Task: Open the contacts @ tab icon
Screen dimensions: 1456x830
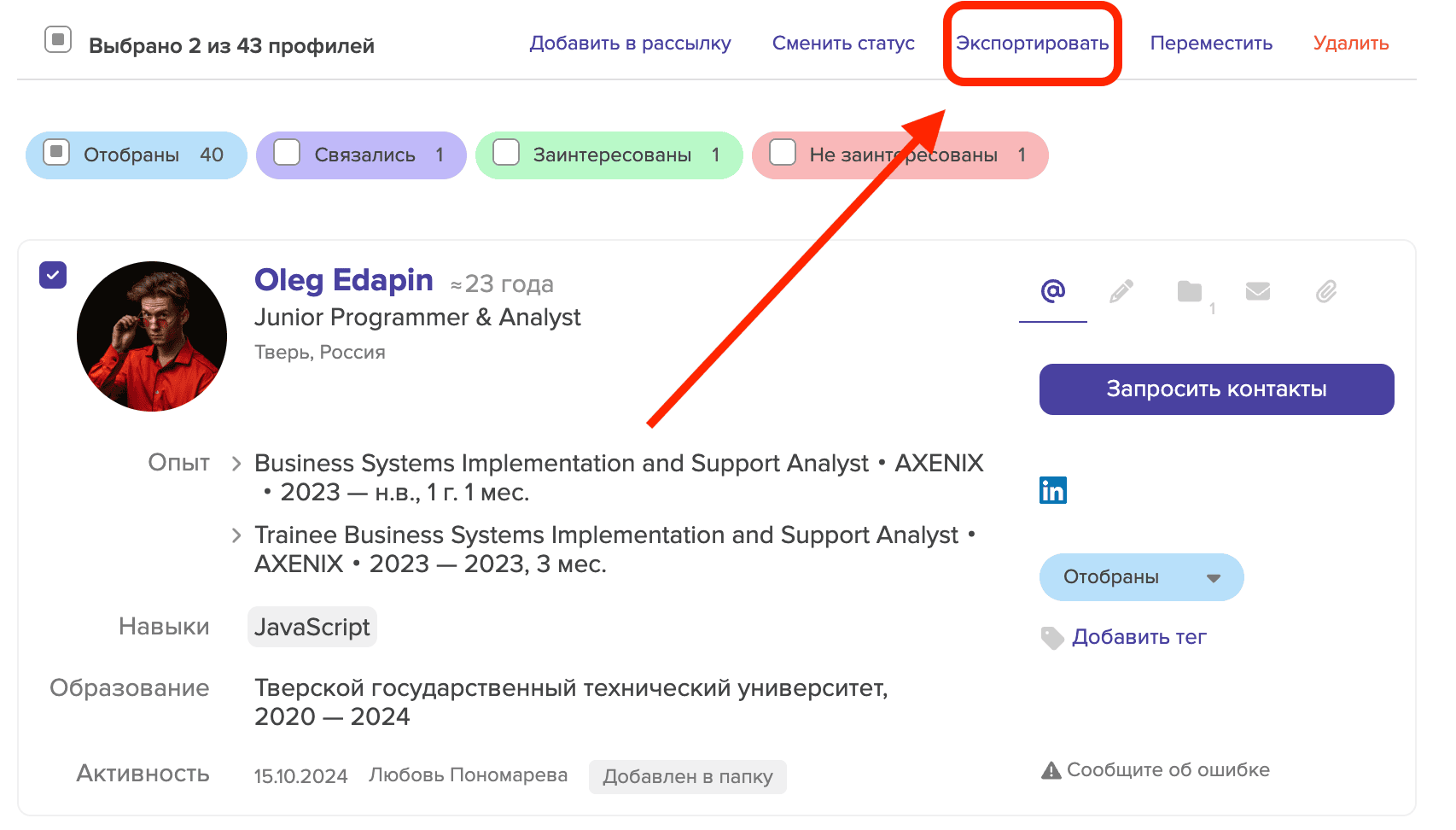Action: 1053,291
